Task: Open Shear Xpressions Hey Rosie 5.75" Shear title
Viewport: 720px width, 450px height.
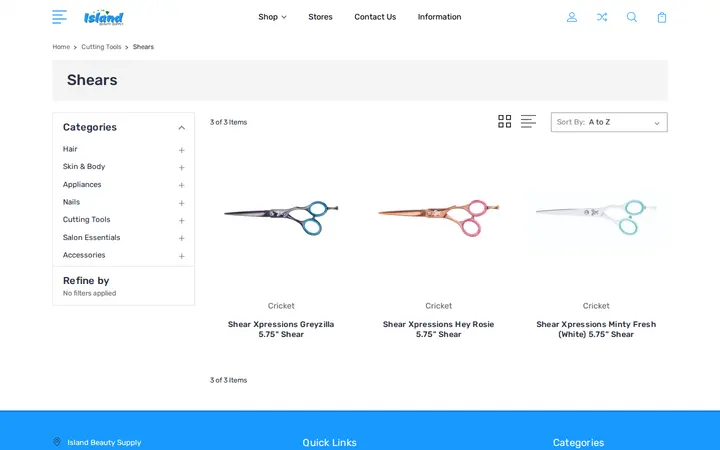Action: 439,329
